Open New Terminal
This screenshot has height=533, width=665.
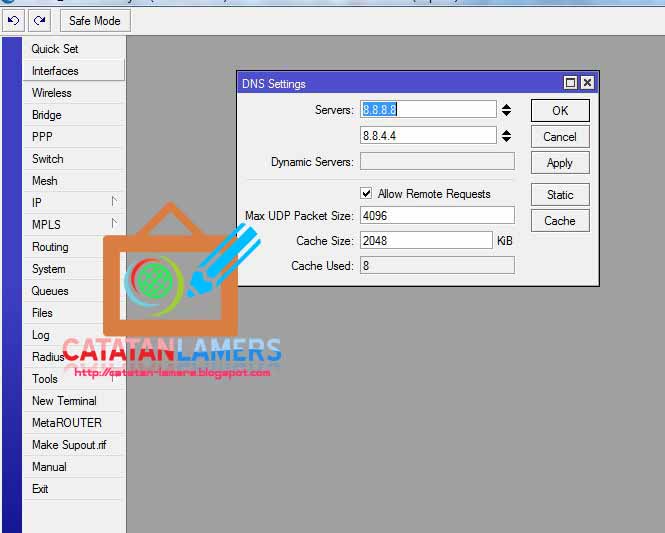tap(74, 401)
